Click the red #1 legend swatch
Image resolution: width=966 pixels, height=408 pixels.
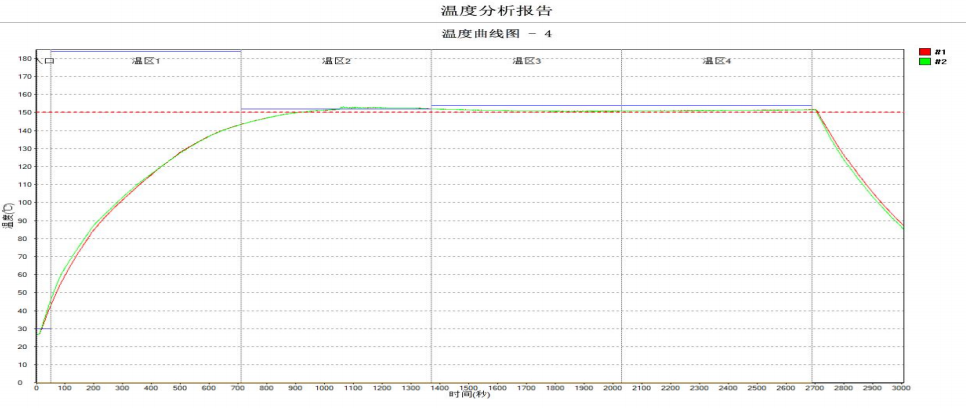[x=925, y=51]
